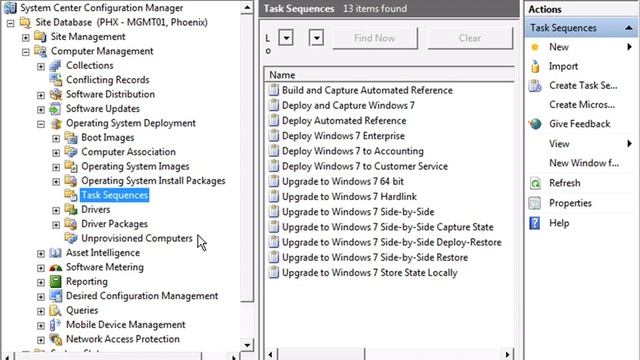Click the Operating System Images icon

click(71, 166)
